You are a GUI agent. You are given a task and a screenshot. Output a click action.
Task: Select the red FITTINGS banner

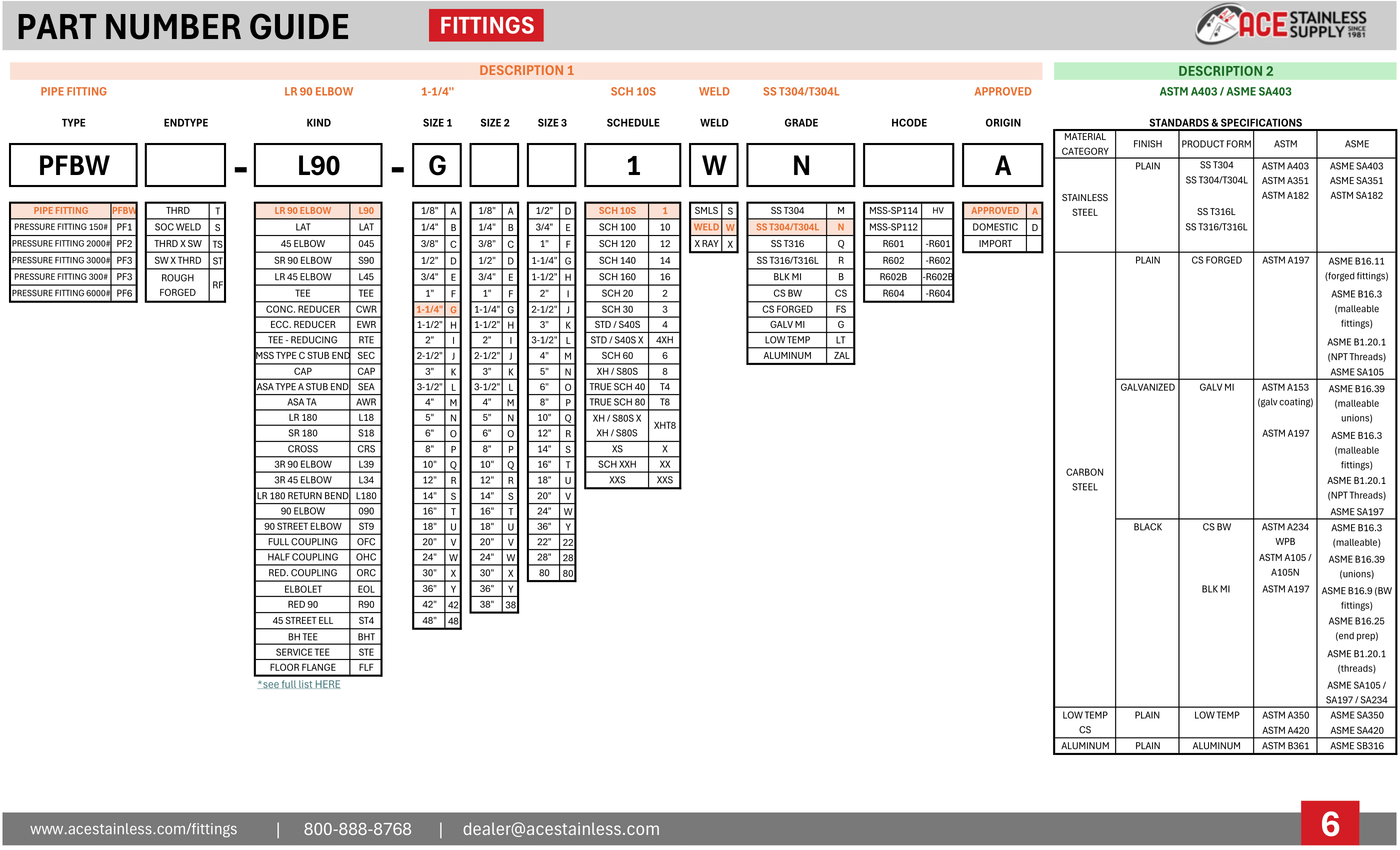click(x=486, y=25)
